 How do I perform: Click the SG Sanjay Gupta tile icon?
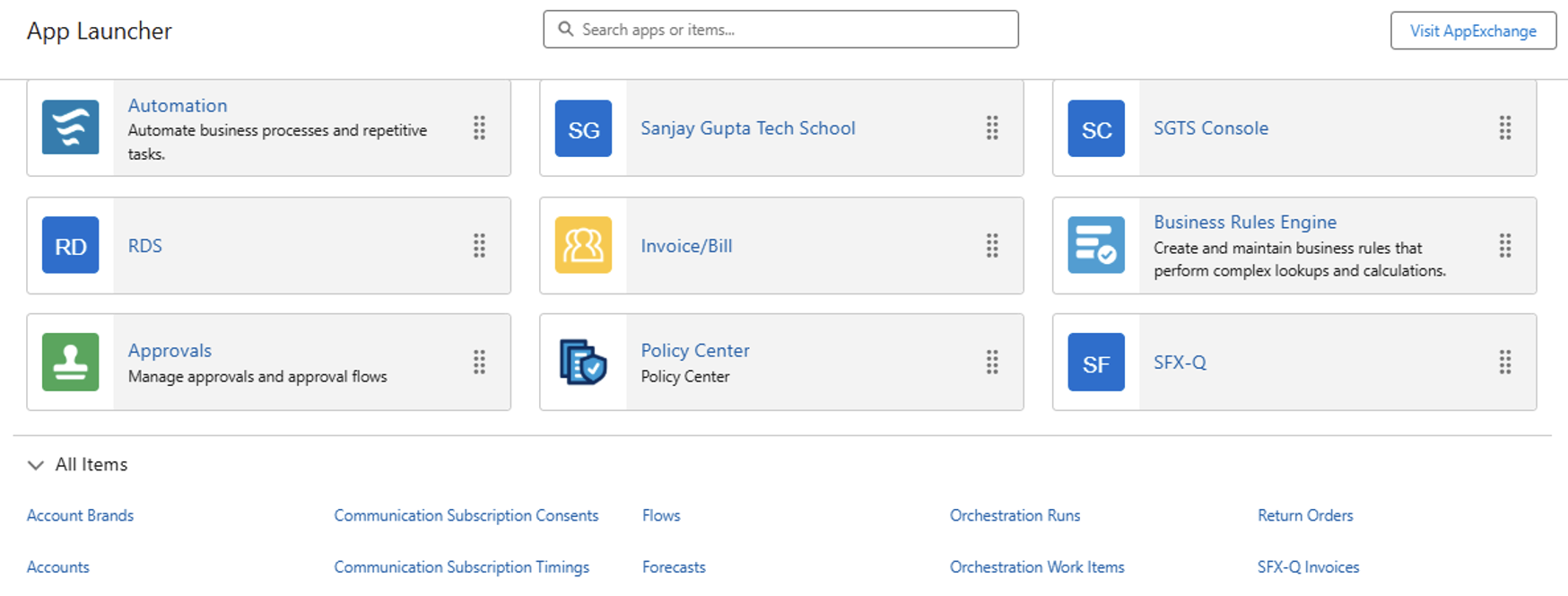point(583,128)
